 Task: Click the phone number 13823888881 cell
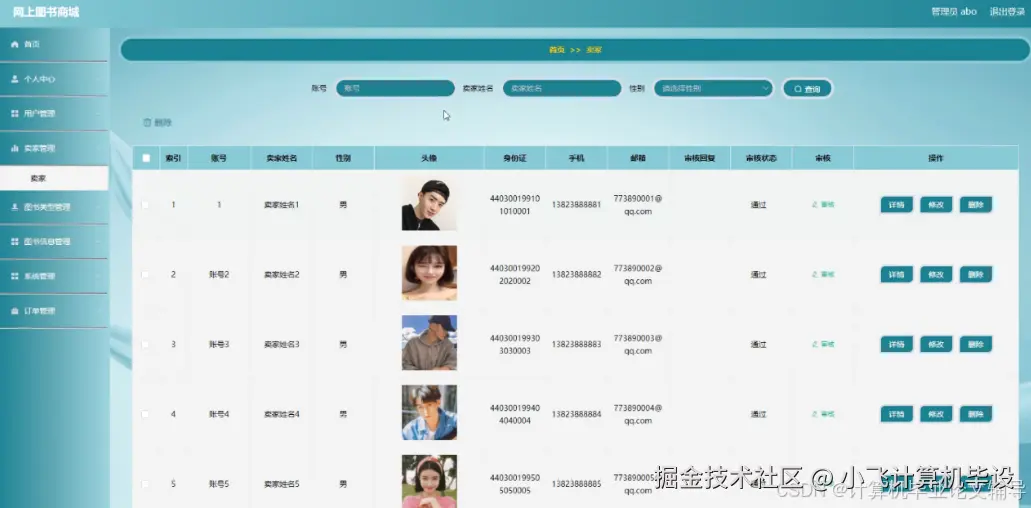577,205
